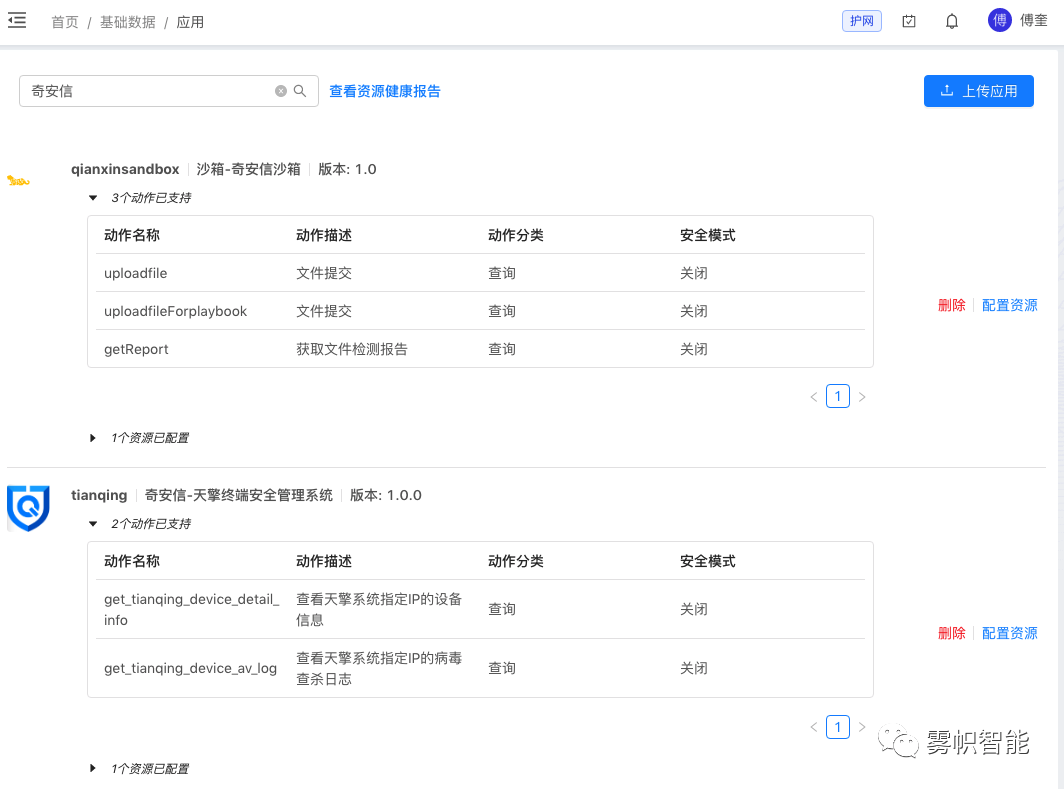Screen dimensions: 1064x789
Task: Click get_tianqing_device_av_log action name
Action: click(190, 668)
